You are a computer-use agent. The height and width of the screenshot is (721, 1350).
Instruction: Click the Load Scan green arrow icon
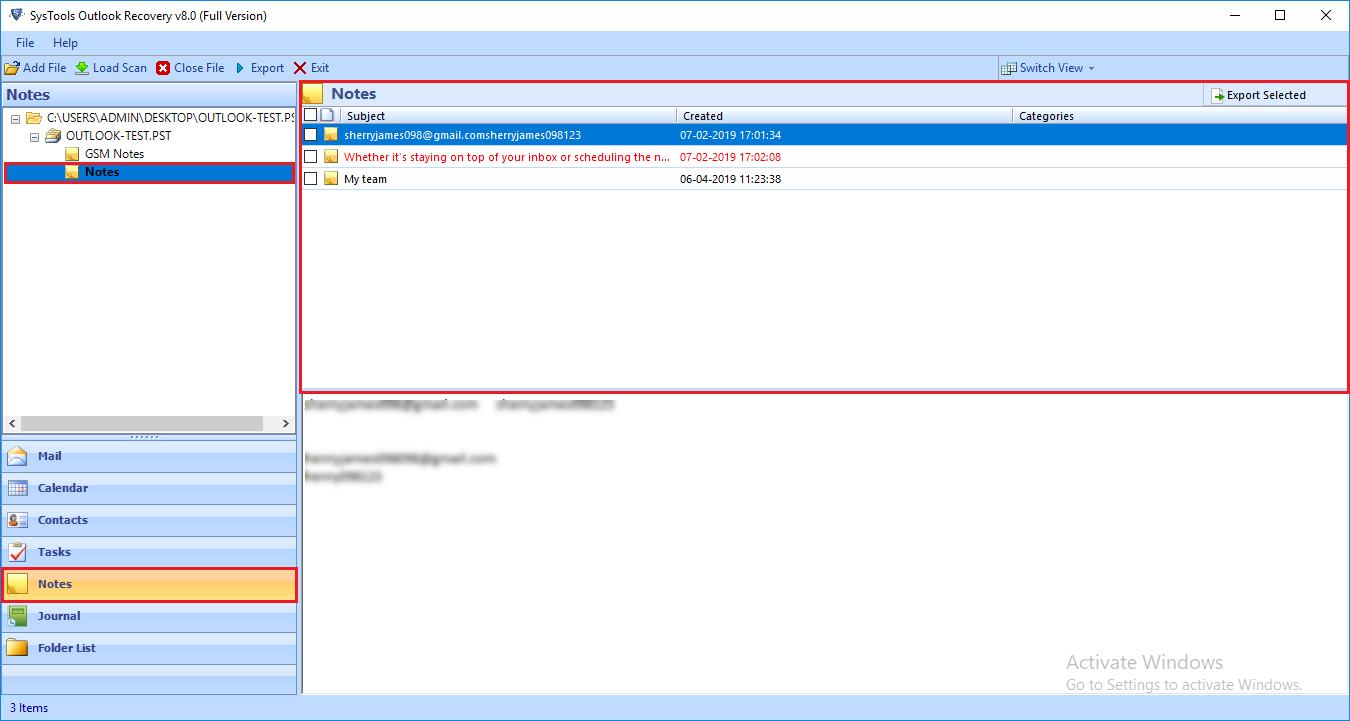[82, 68]
